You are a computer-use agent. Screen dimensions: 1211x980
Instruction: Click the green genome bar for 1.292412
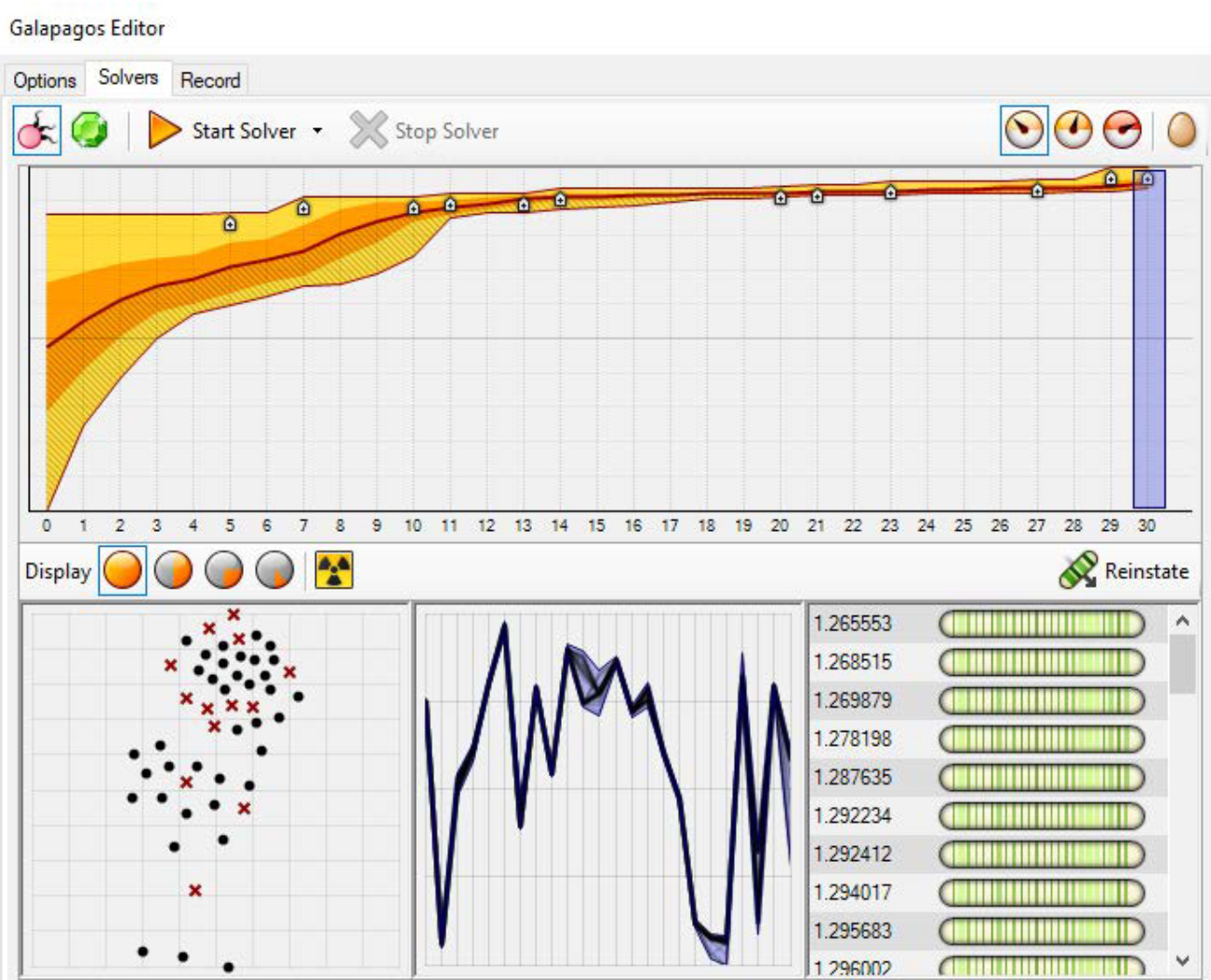(x=1042, y=854)
